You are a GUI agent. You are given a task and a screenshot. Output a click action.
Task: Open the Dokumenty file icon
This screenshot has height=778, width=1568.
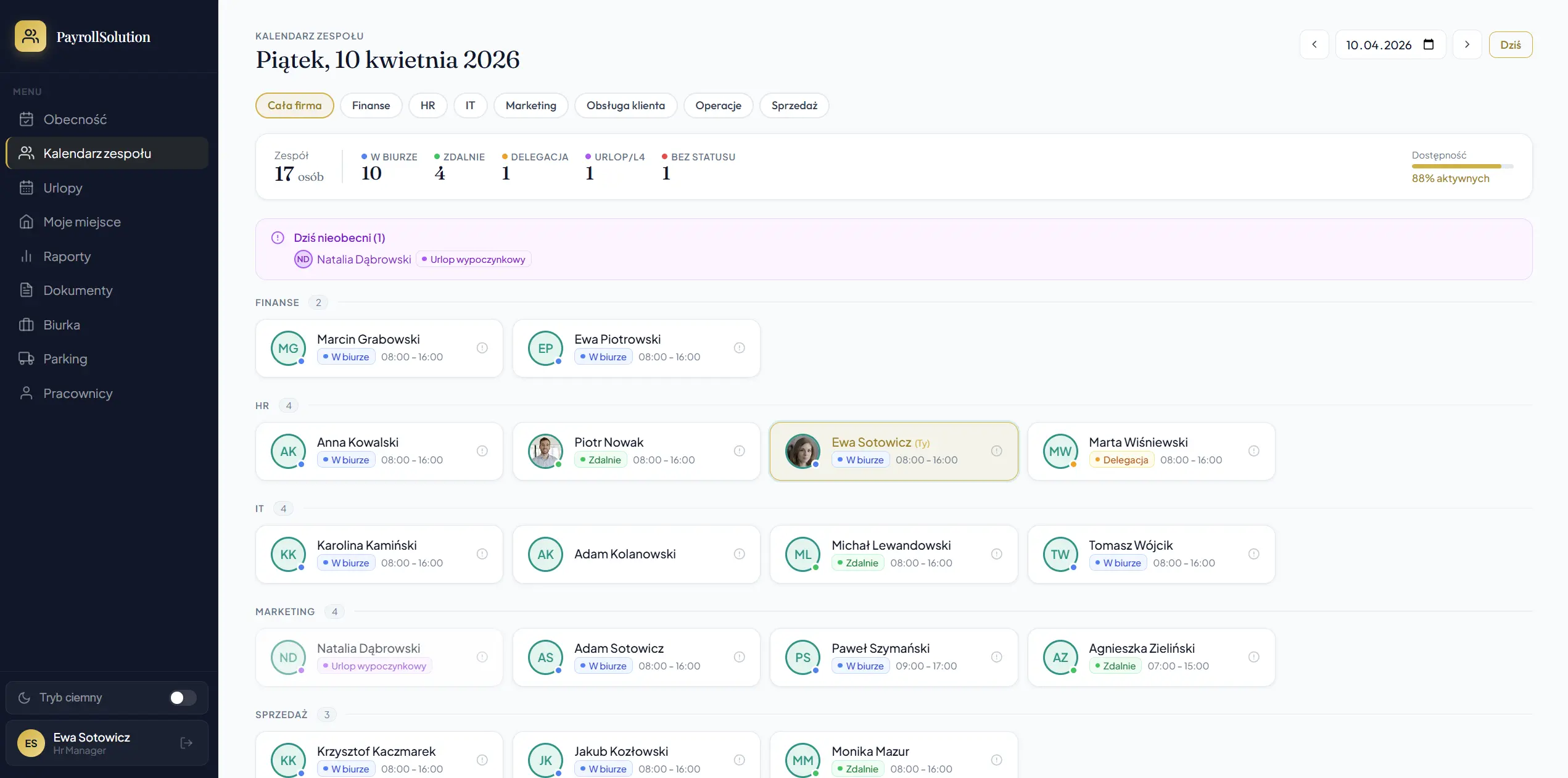[26, 290]
